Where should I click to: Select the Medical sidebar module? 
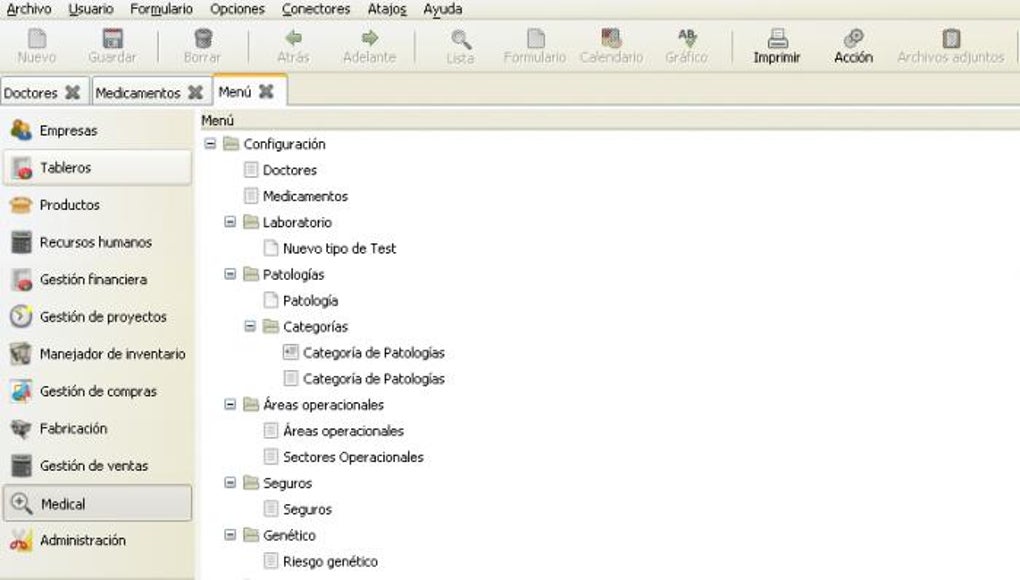point(98,503)
